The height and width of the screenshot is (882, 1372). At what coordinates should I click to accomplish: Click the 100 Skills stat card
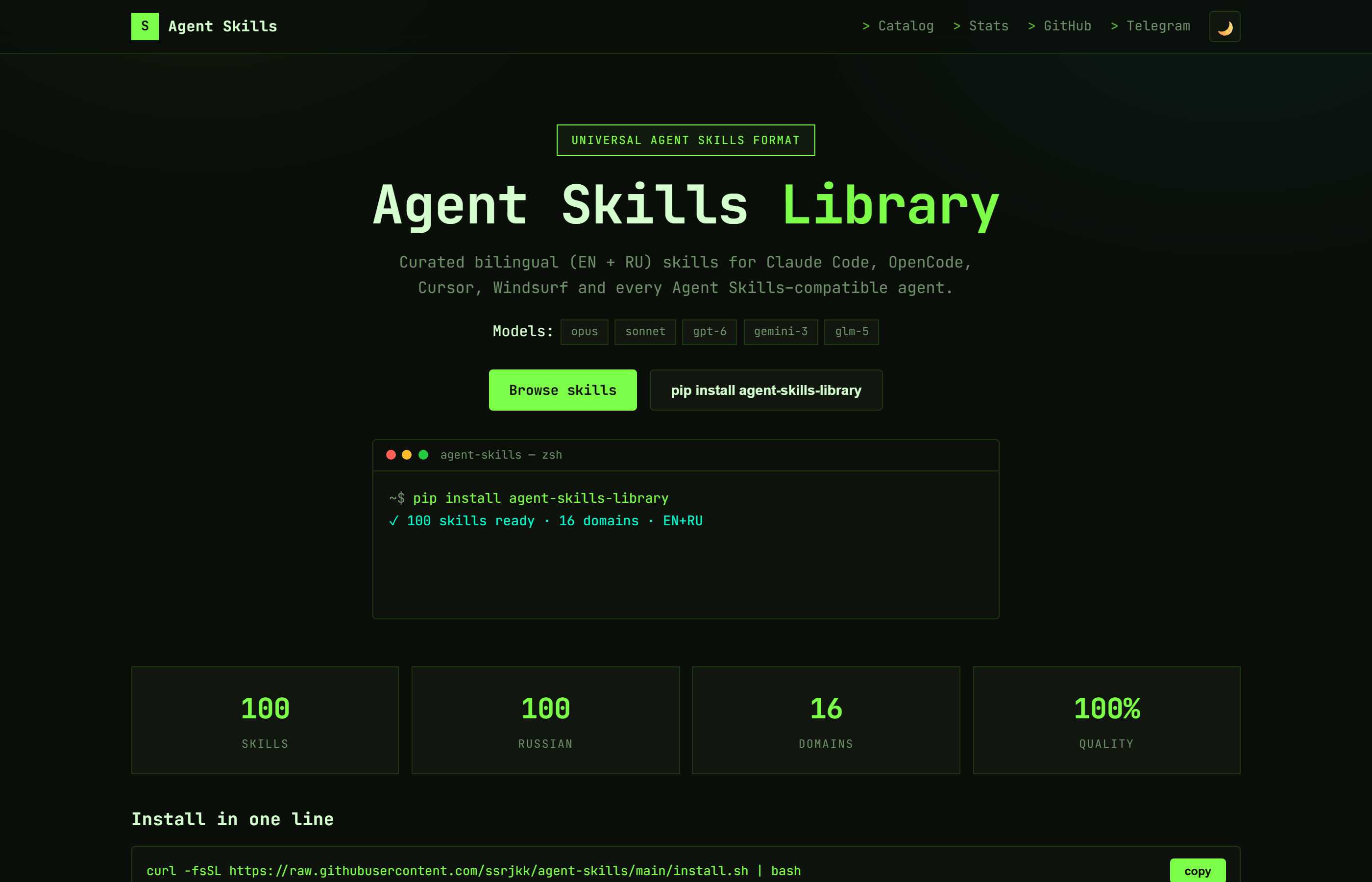point(265,720)
